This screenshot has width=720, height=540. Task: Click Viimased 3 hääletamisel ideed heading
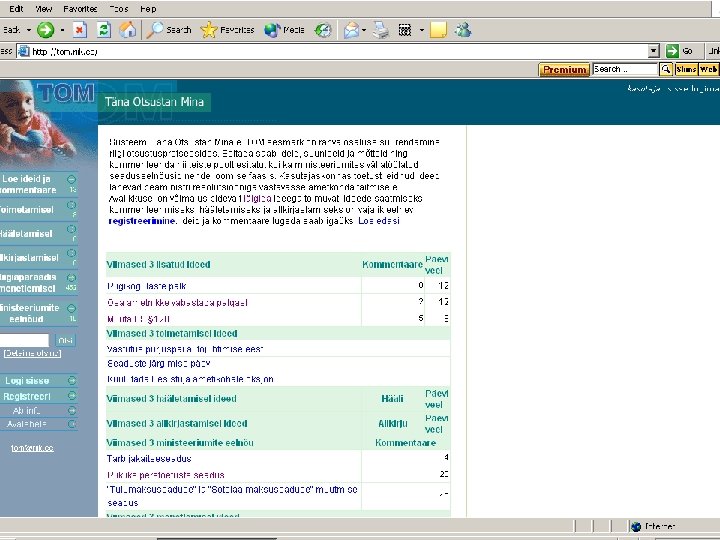coord(171,399)
